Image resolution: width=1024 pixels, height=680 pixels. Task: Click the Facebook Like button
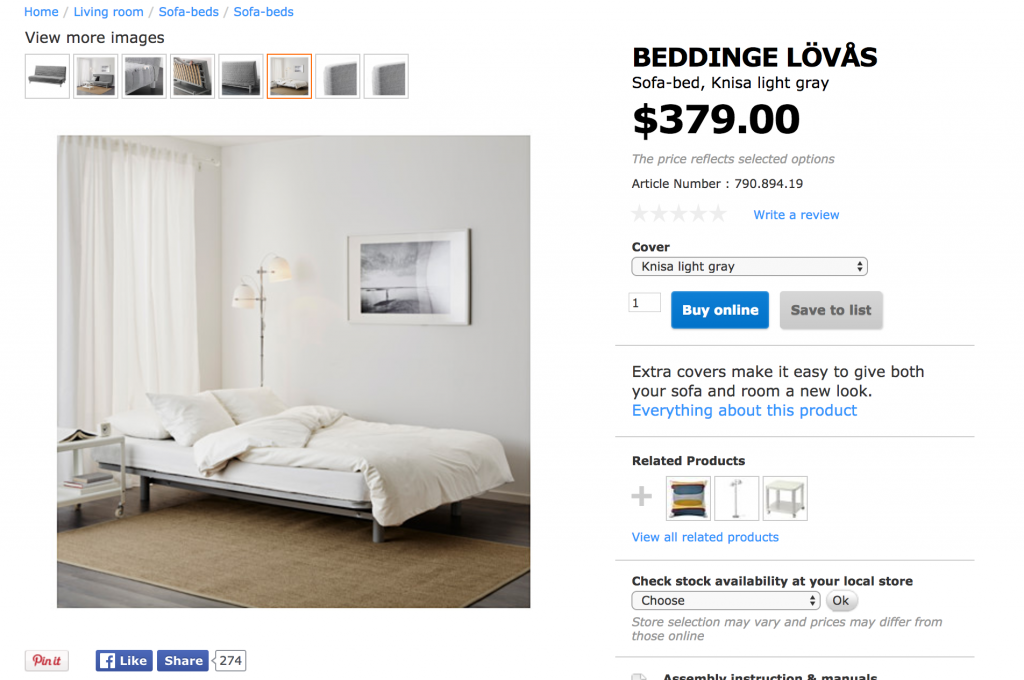[124, 660]
